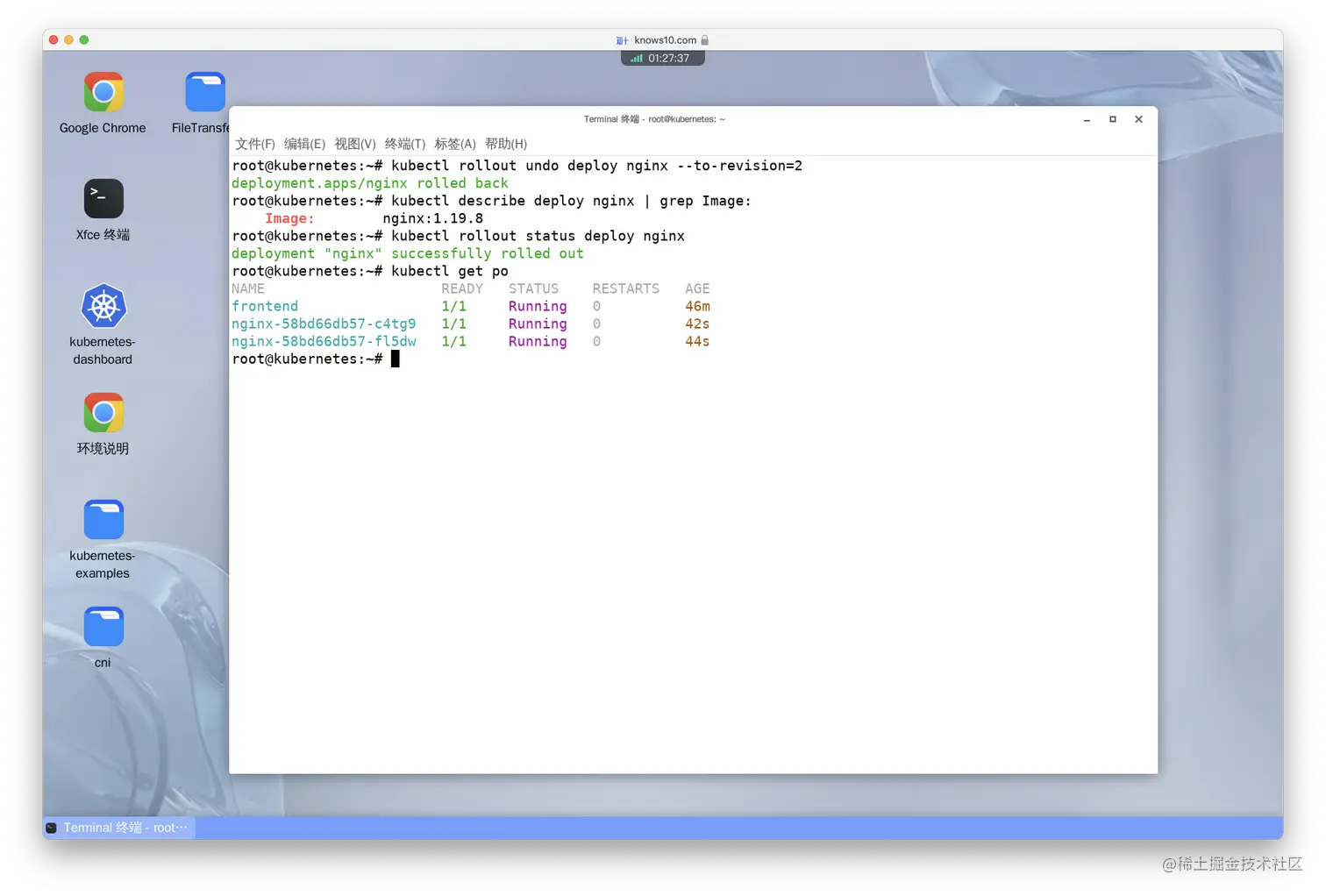Viewport: 1326px width, 896px height.
Task: Click the macOS yellow minimize dot
Action: click(68, 39)
